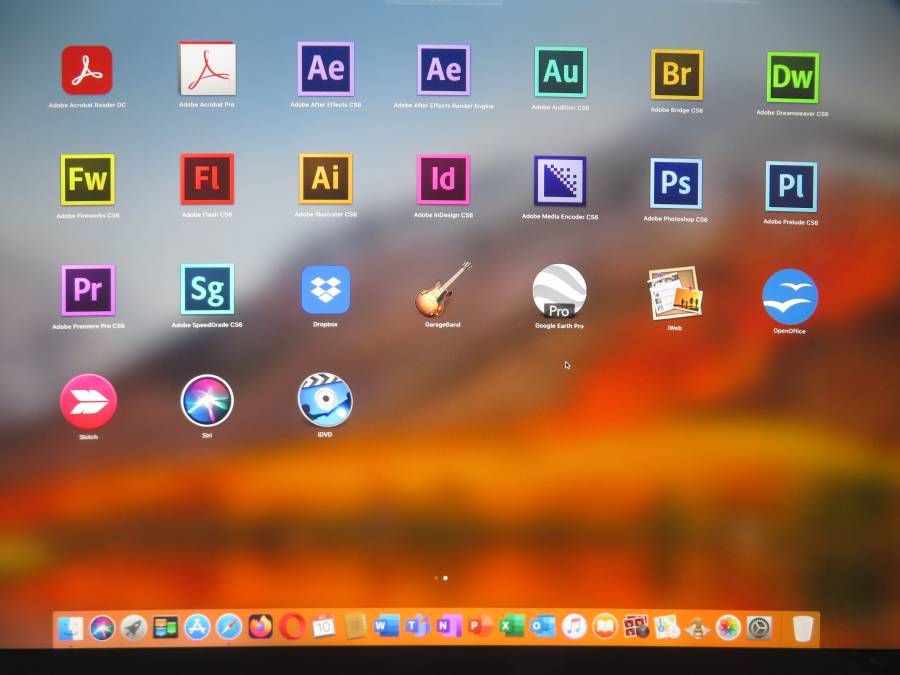Launch Maps from the Dock
This screenshot has width=900, height=675.
(x=667, y=627)
